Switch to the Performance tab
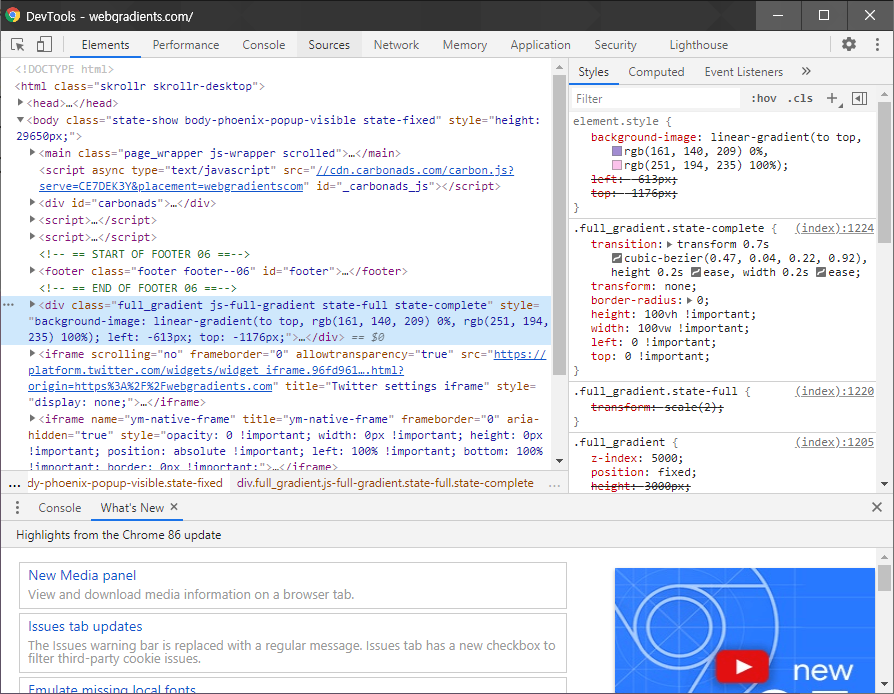This screenshot has width=894, height=694. [x=186, y=44]
